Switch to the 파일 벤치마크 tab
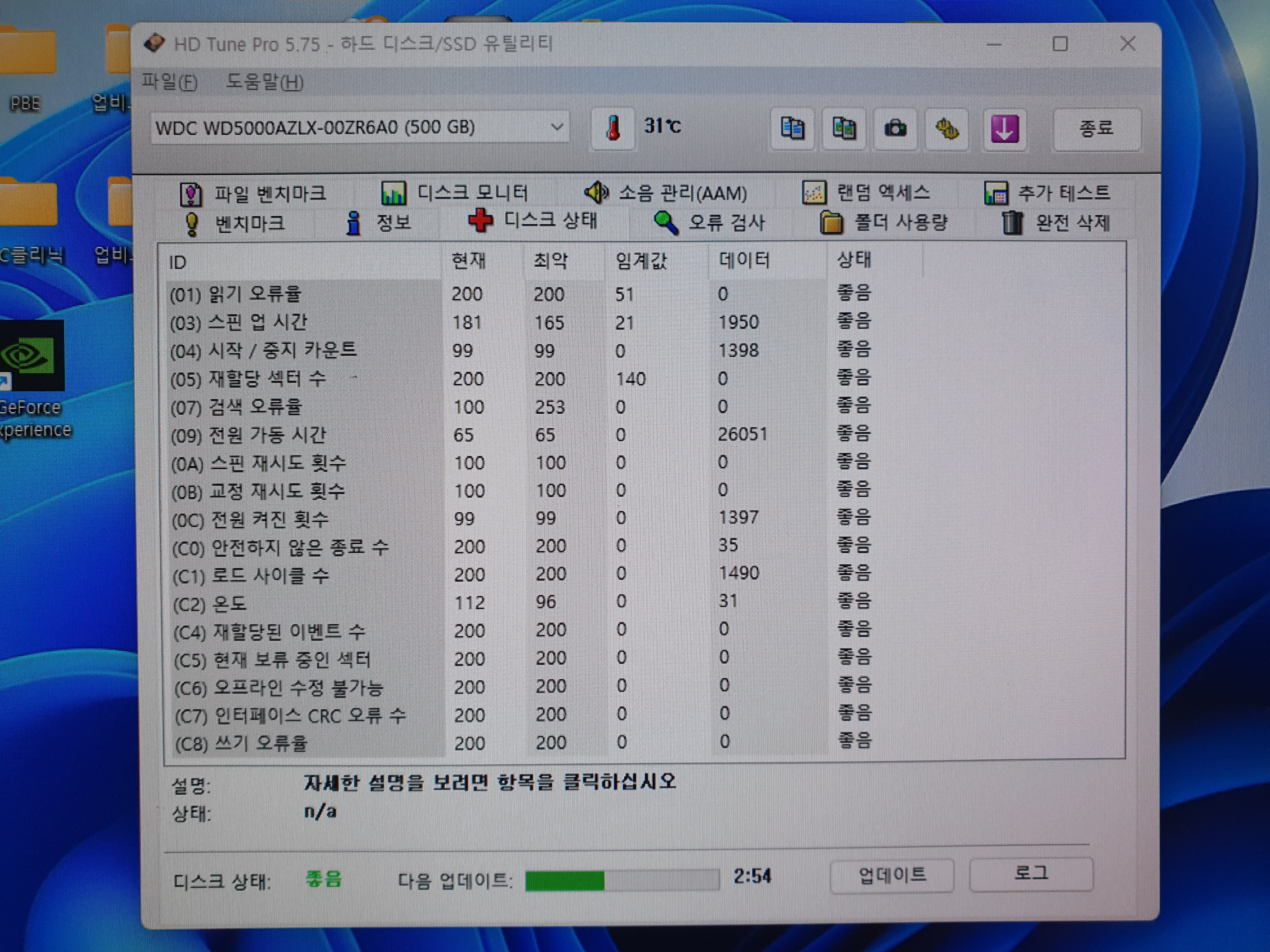Screen dimensions: 1270x952 253,193
